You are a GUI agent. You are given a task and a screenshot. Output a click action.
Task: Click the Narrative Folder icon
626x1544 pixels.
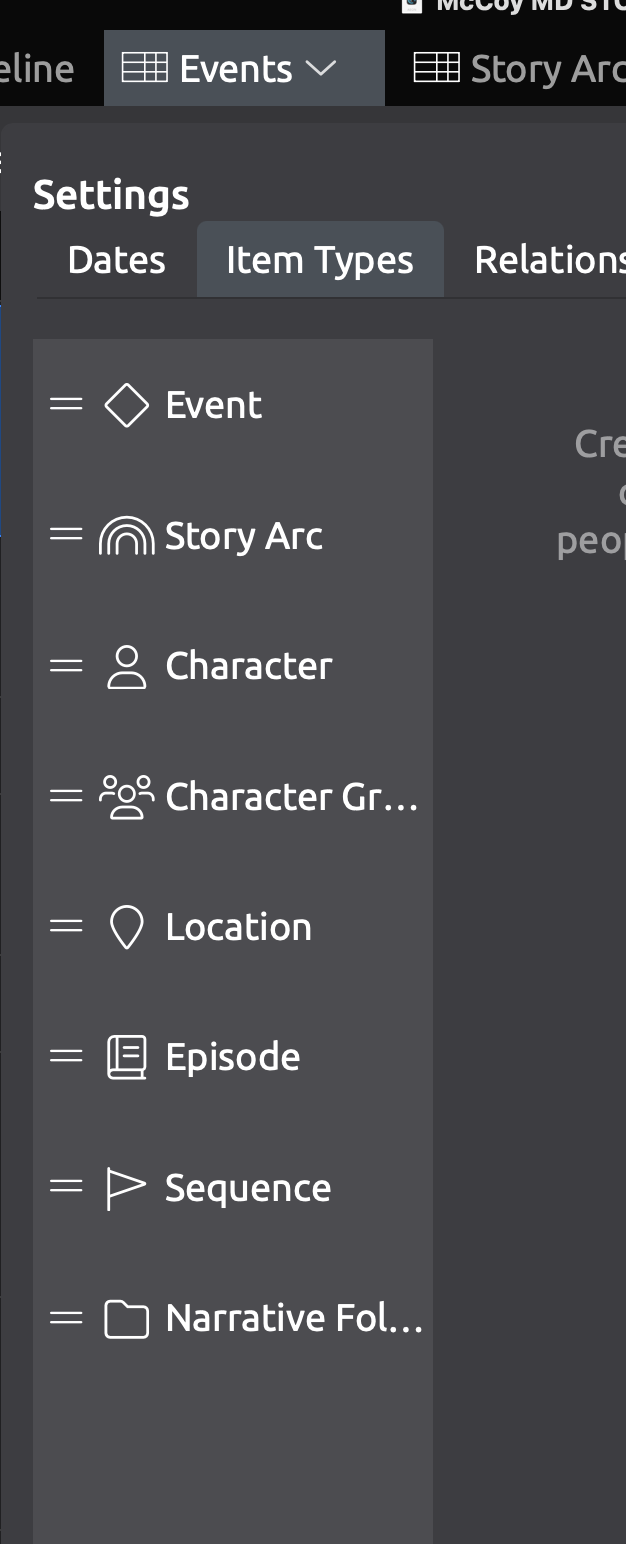tap(126, 1319)
